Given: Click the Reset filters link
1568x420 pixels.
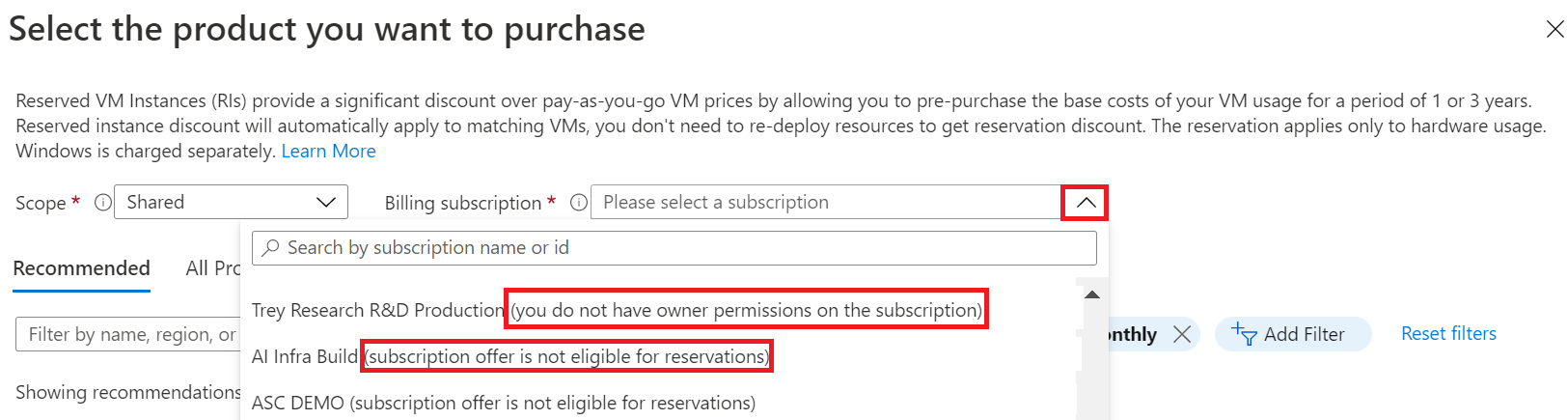Looking at the screenshot, I should pyautogui.click(x=1448, y=334).
